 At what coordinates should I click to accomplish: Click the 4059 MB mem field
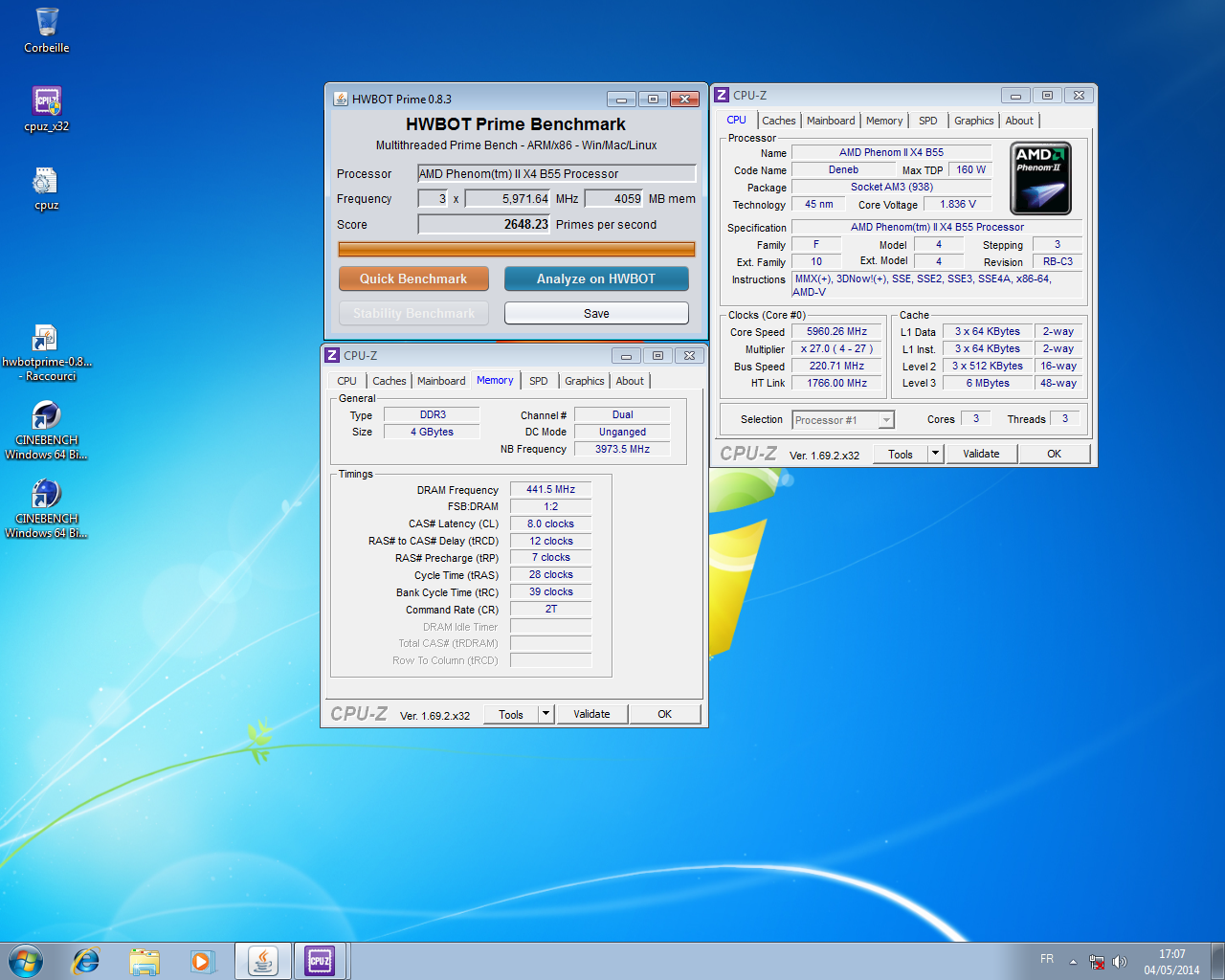click(x=614, y=198)
